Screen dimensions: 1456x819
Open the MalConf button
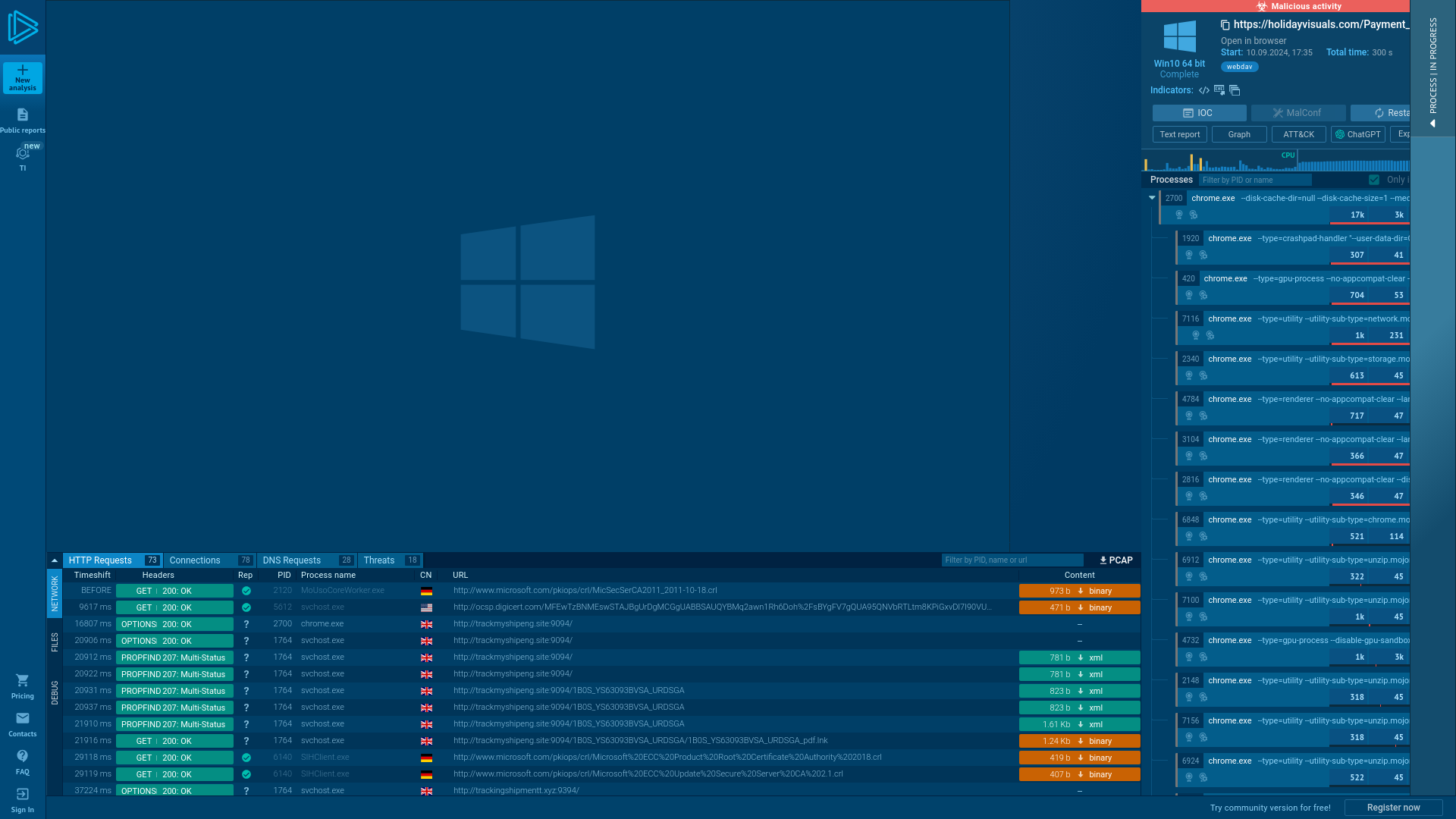1298,113
